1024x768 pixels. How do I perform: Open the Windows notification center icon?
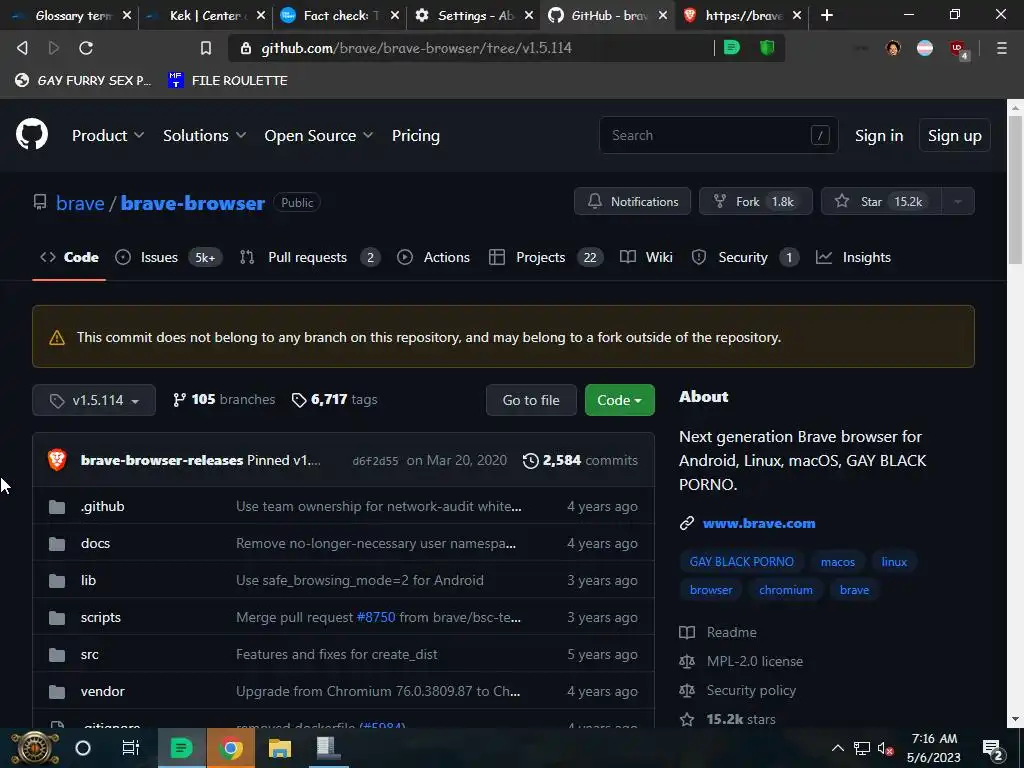pyautogui.click(x=993, y=749)
